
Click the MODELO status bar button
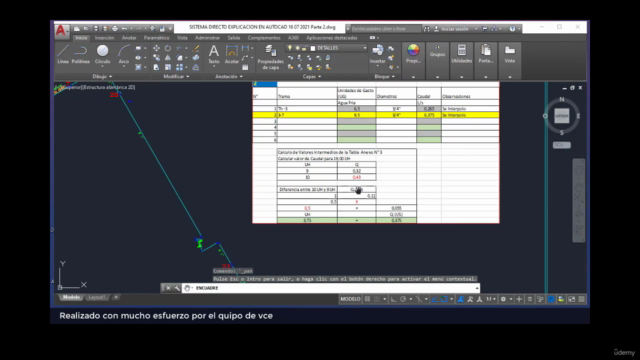tap(350, 299)
